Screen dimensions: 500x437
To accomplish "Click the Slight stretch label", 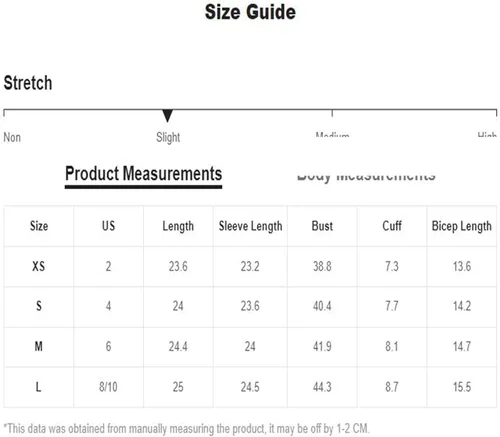I will 168,137.
